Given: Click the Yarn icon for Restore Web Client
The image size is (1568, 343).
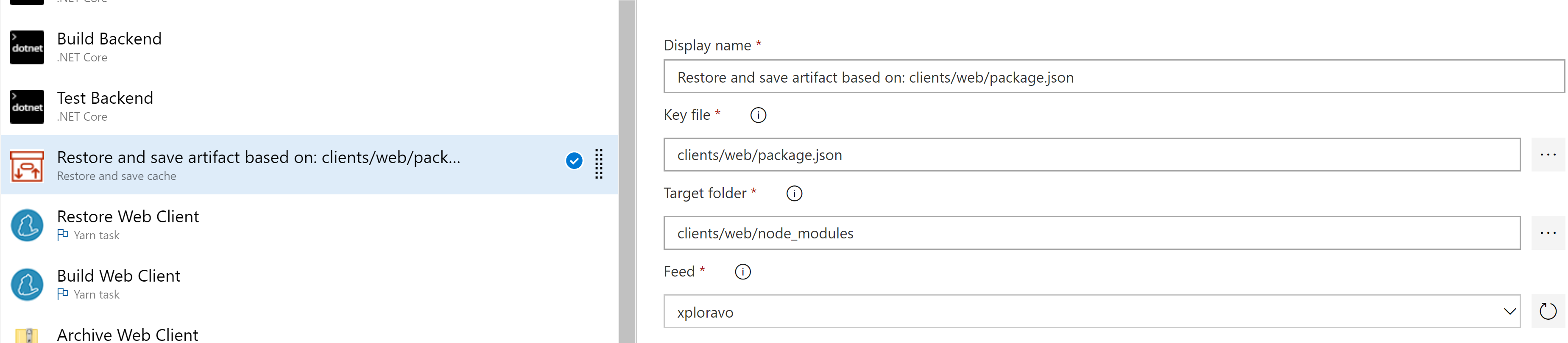Looking at the screenshot, I should (28, 226).
